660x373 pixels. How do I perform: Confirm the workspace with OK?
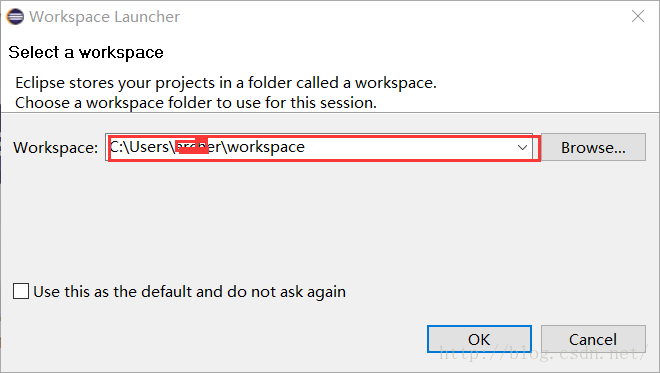coord(479,339)
